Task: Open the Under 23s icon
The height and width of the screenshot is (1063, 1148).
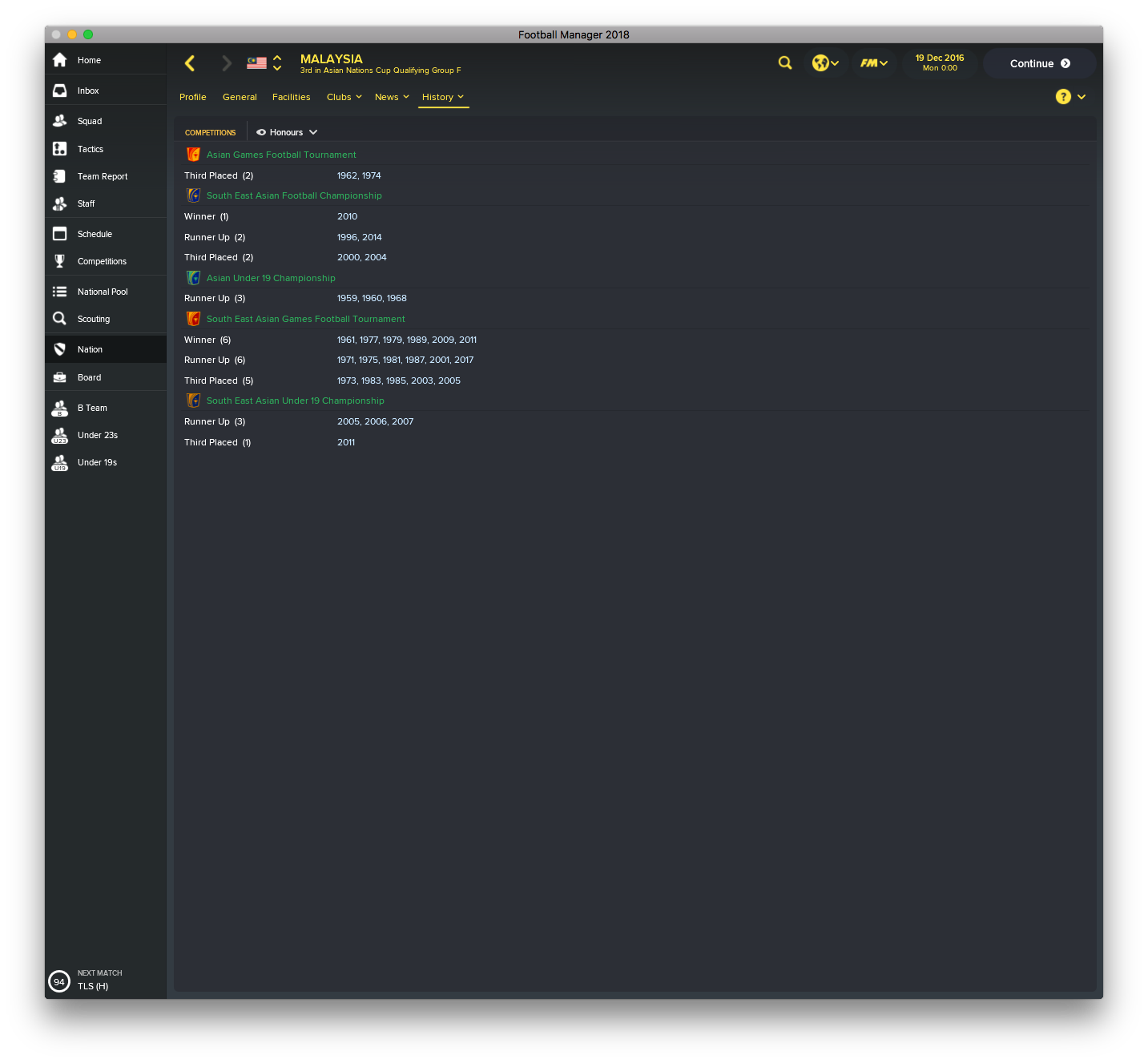Action: click(x=59, y=436)
